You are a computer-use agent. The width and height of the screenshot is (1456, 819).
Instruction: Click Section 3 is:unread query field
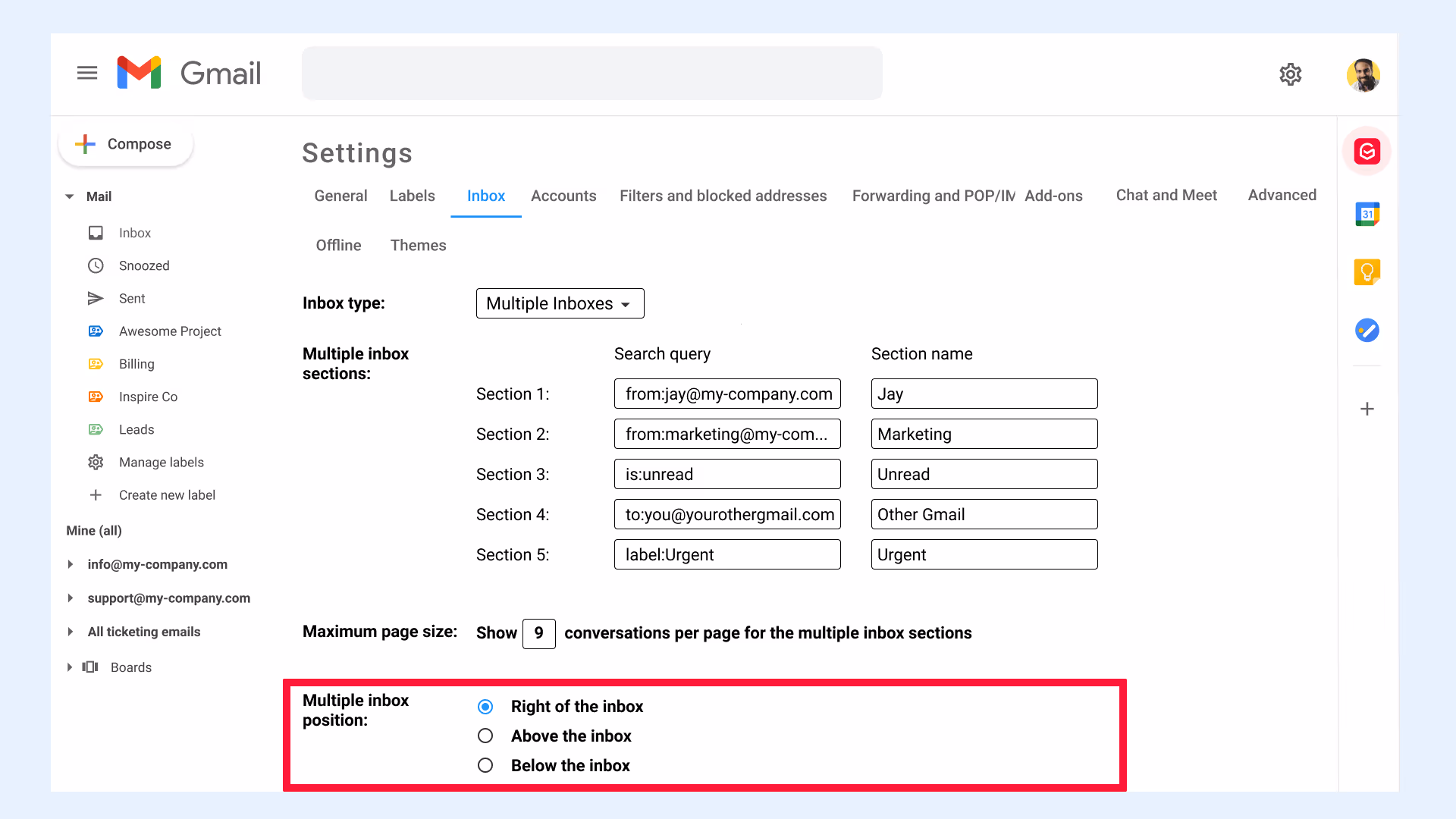tap(727, 474)
